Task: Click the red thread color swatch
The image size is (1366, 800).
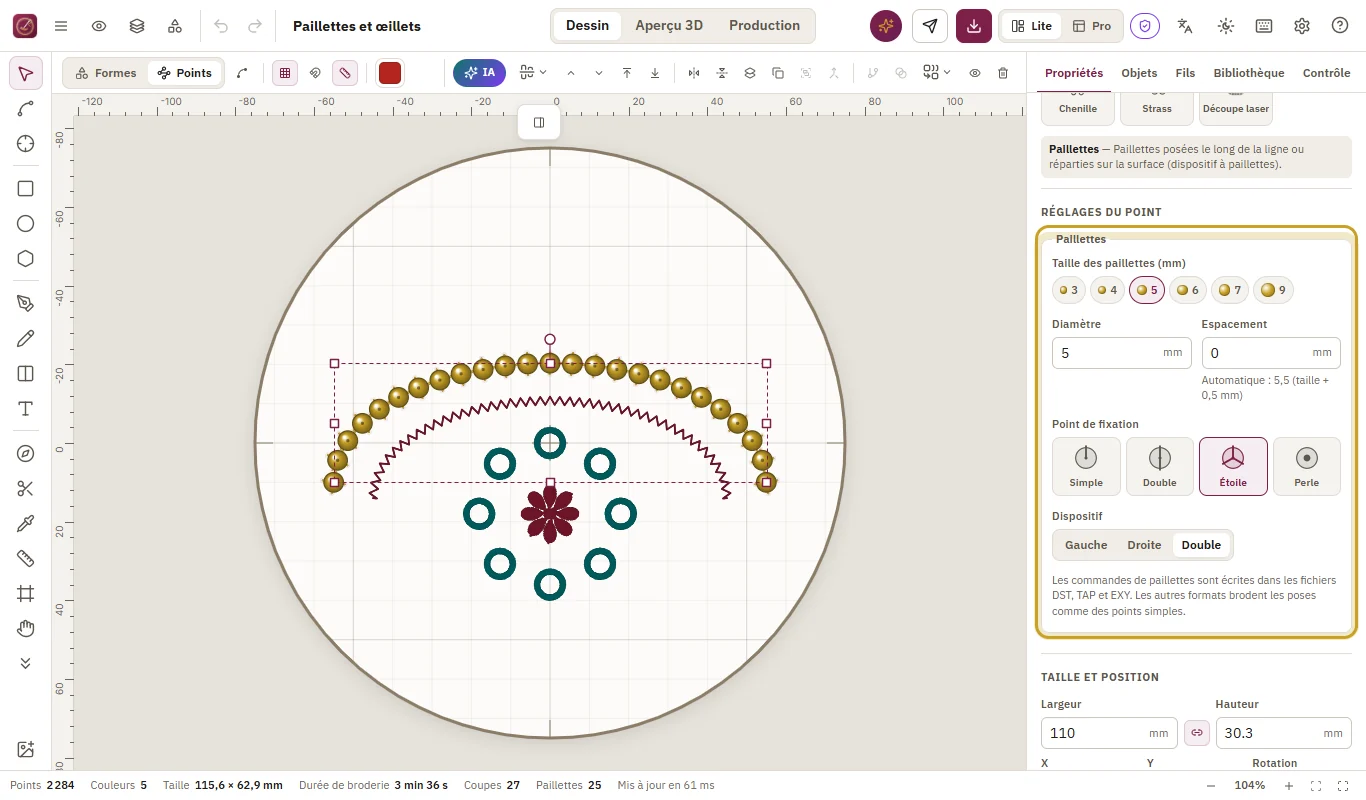Action: [x=390, y=73]
